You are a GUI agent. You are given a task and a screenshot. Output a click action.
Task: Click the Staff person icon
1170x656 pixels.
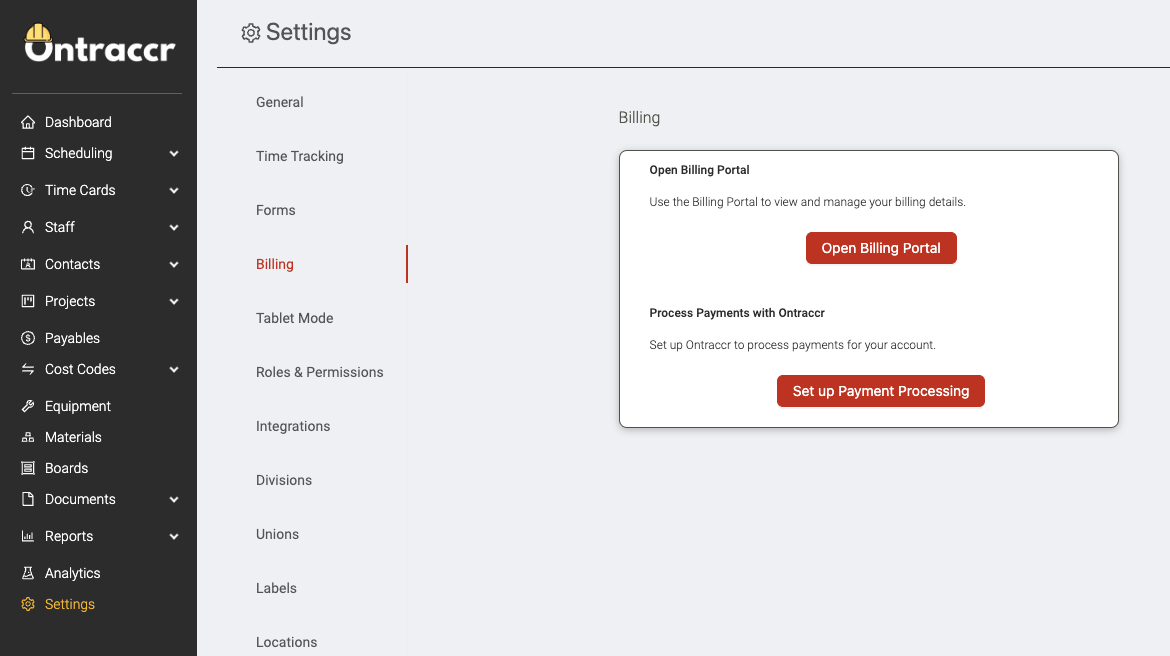28,227
